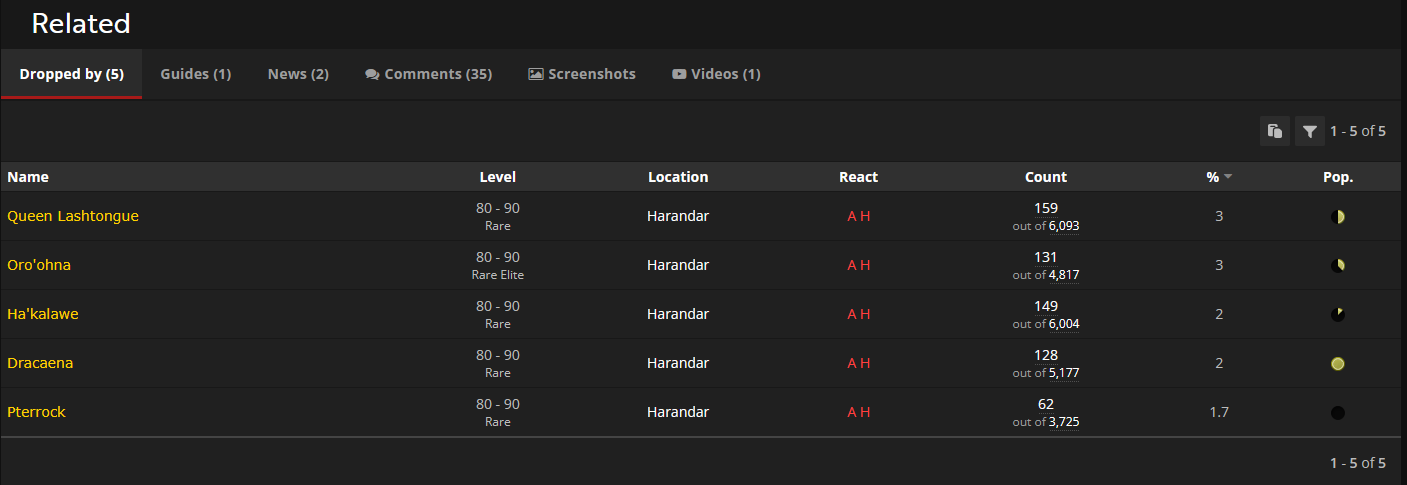Screen dimensions: 1407x485
Task: Click the Related section heading
Action: (x=81, y=23)
